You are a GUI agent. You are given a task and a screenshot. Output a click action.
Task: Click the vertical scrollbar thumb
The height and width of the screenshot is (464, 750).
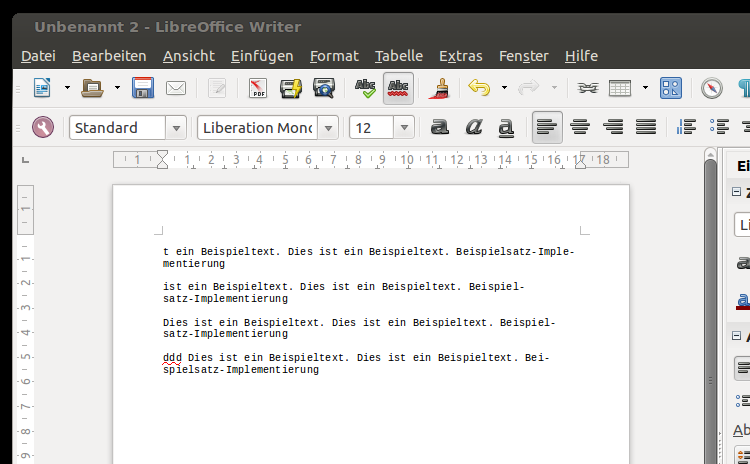pyautogui.click(x=711, y=311)
